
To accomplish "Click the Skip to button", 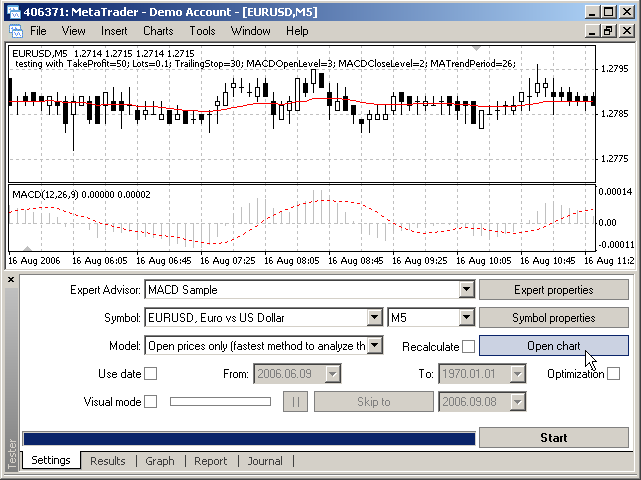I will (x=374, y=401).
